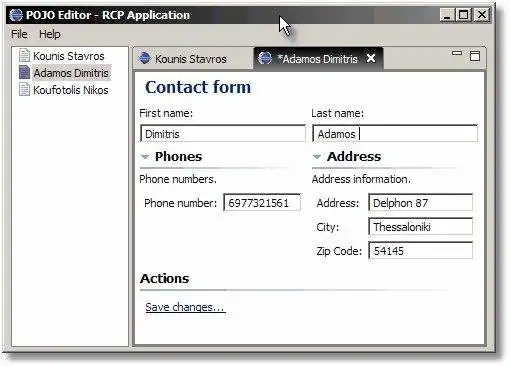The image size is (510, 367).
Task: Open the File menu
Action: pos(19,34)
